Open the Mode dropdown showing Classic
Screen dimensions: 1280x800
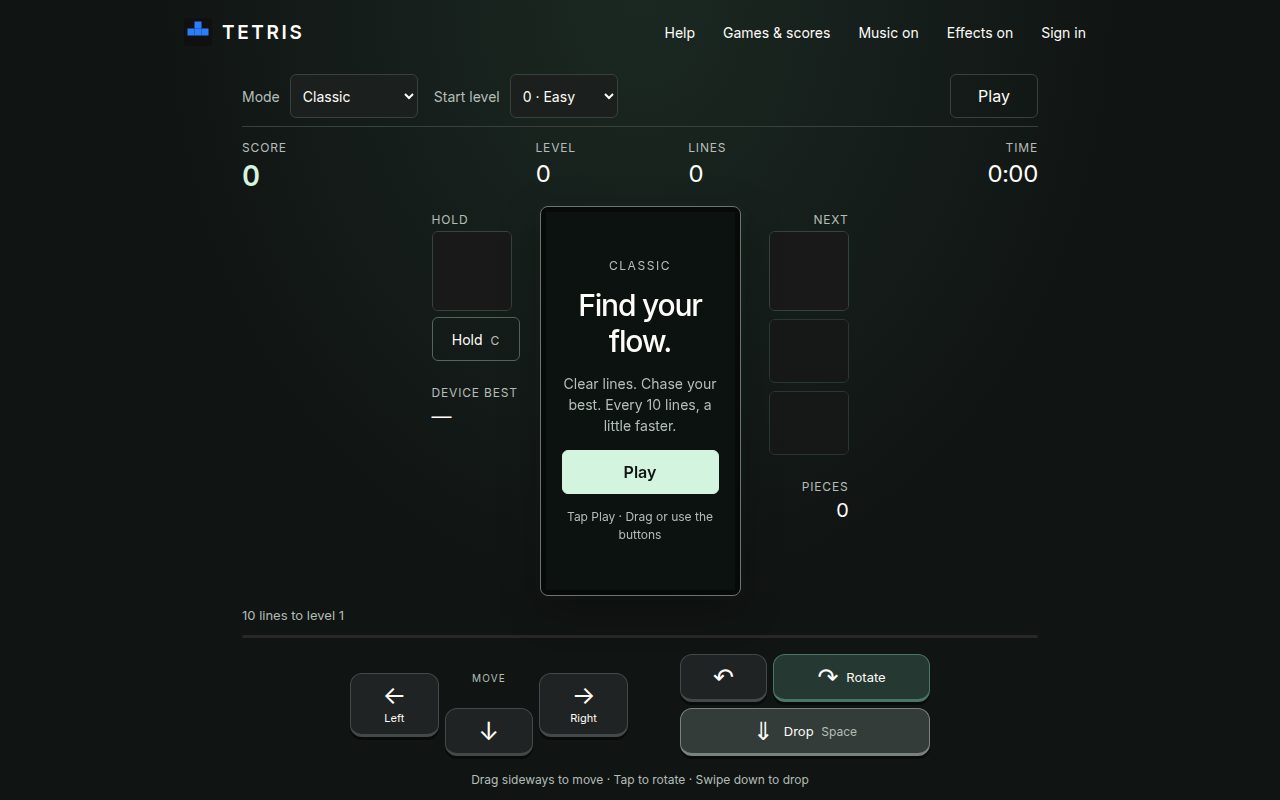coord(354,96)
